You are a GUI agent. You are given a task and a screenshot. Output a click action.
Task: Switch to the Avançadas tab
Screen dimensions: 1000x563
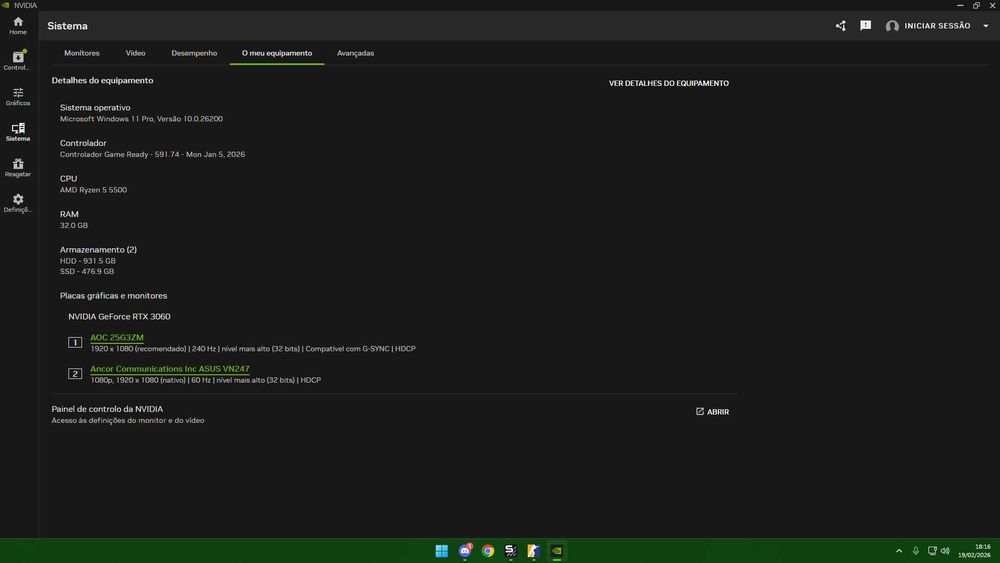[x=355, y=53]
